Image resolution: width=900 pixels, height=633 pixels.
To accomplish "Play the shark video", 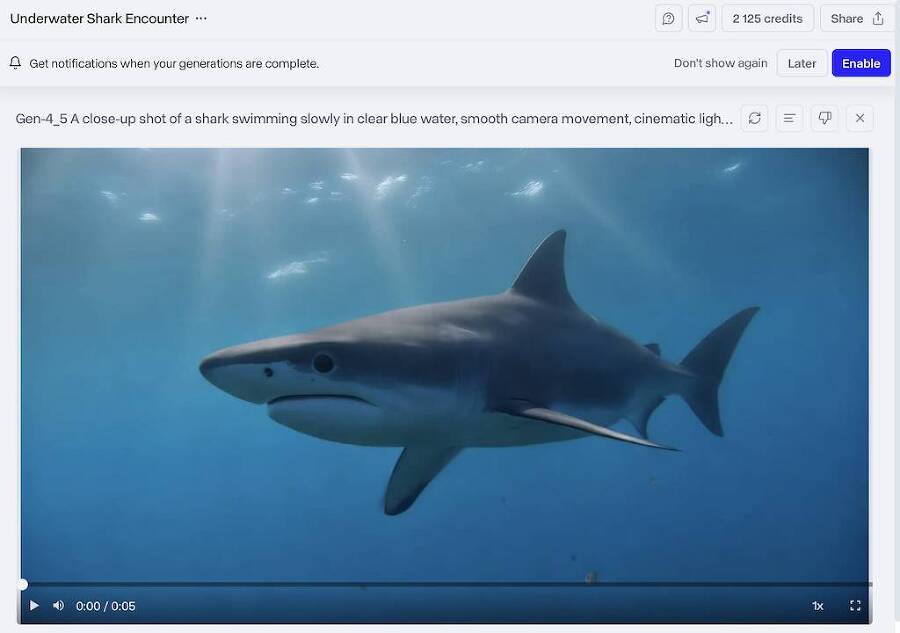I will coord(34,605).
